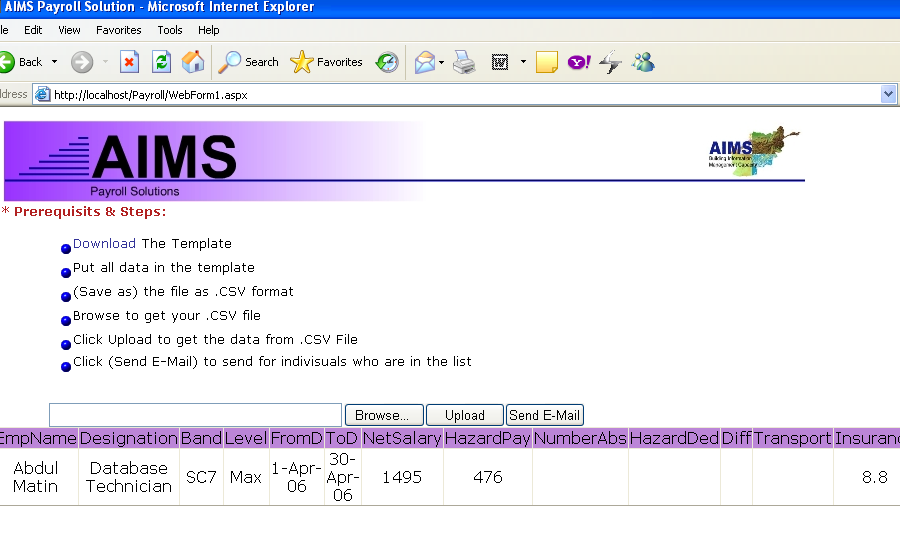Click the 30-Apr-06 date cell
900x555 pixels.
click(342, 477)
